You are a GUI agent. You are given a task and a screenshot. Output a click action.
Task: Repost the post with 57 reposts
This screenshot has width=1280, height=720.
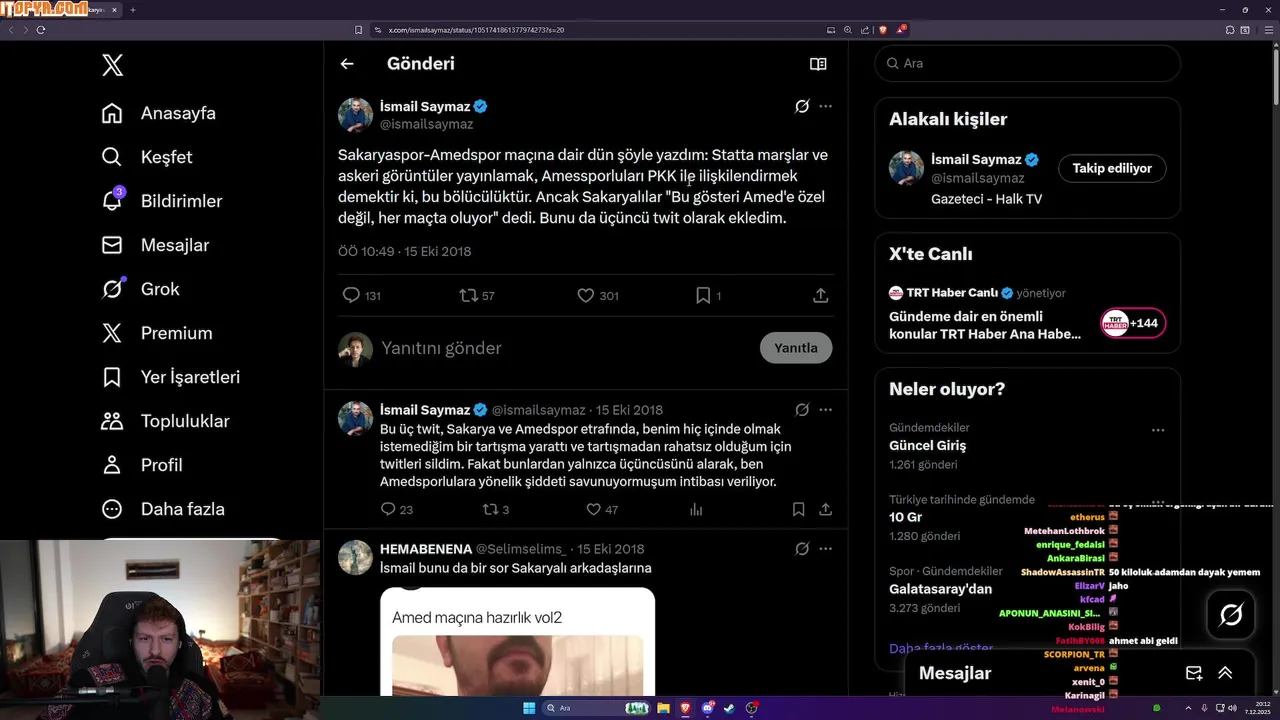pyautogui.click(x=477, y=296)
